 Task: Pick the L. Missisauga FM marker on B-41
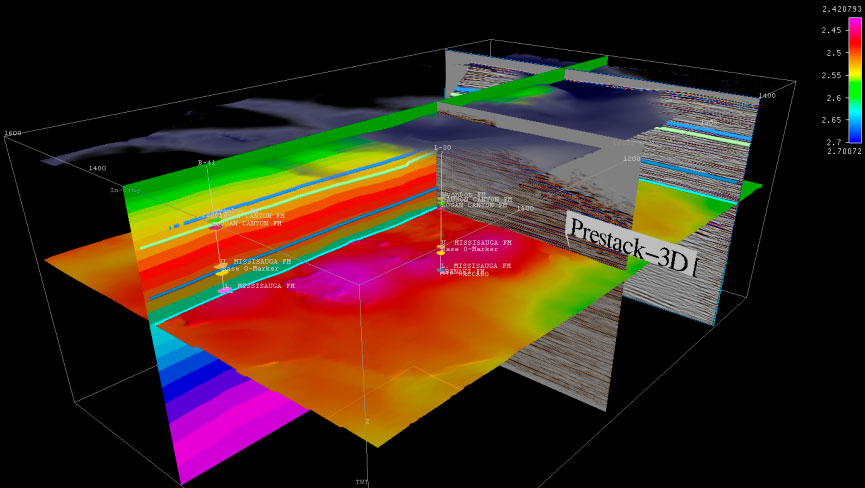tap(226, 288)
